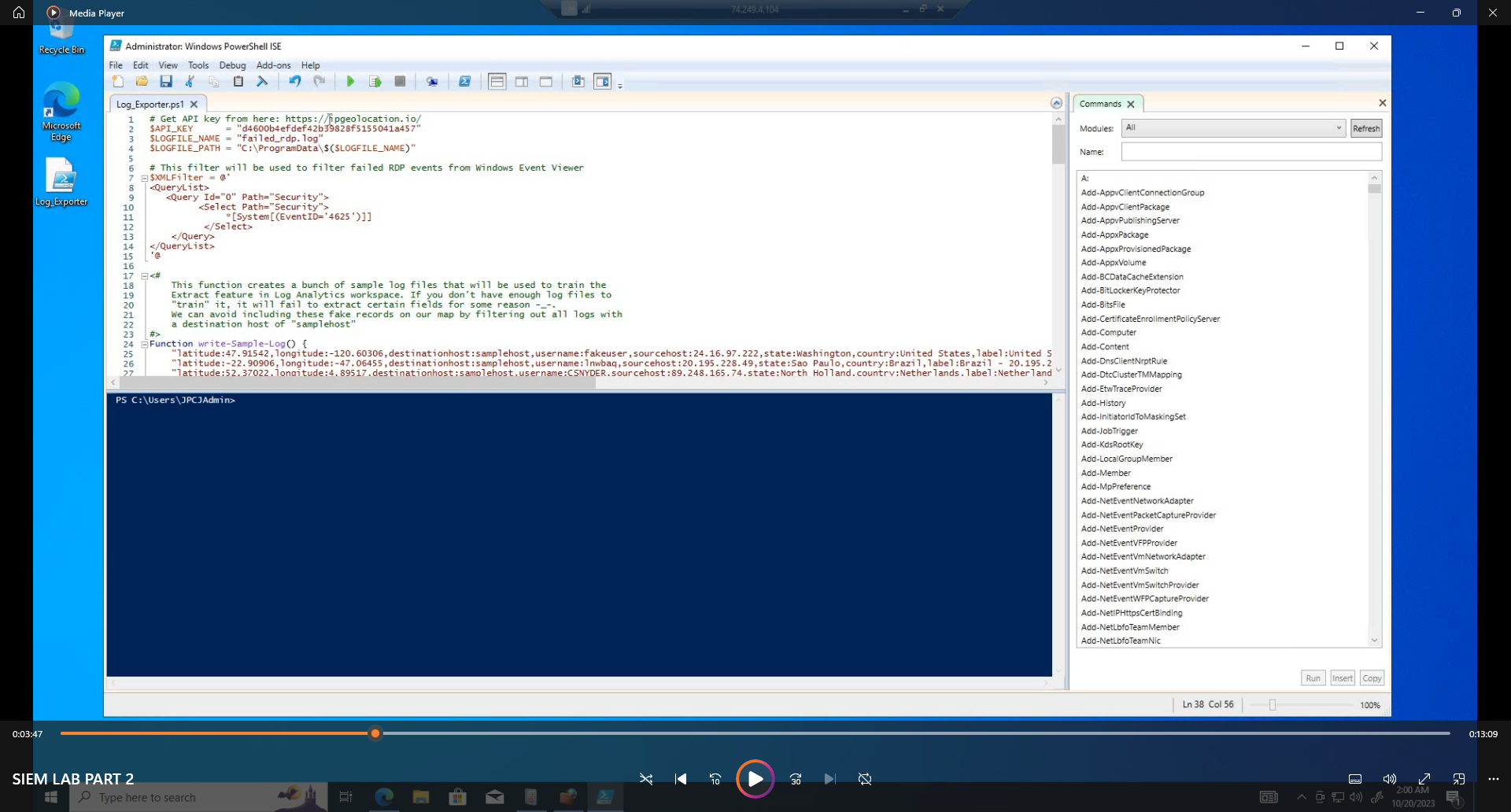Maximize the script pane layout icon
This screenshot has width=1511, height=812.
tap(546, 82)
